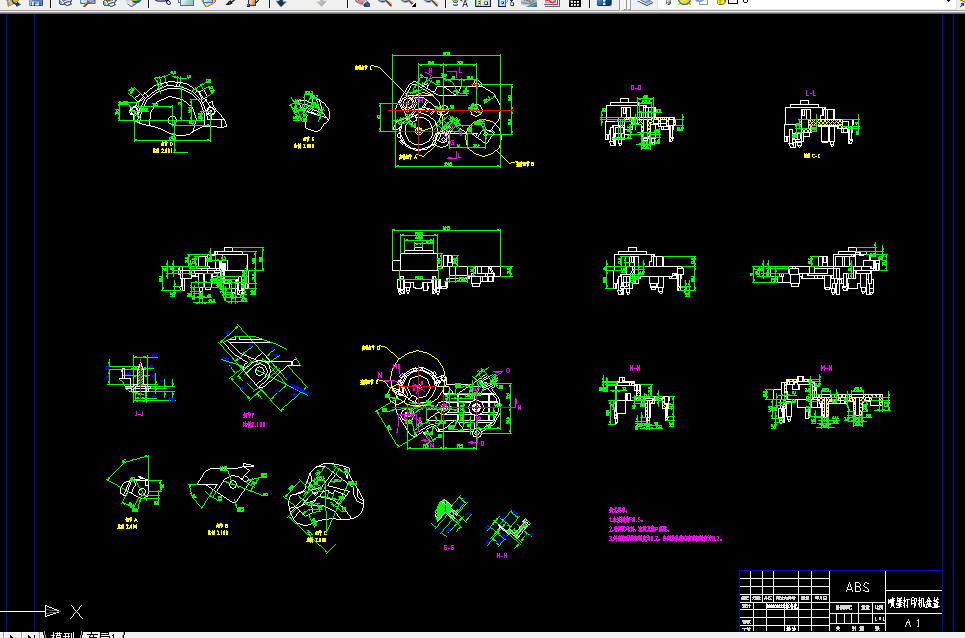
Task: Open the Properties palette icon
Action: point(460,2)
